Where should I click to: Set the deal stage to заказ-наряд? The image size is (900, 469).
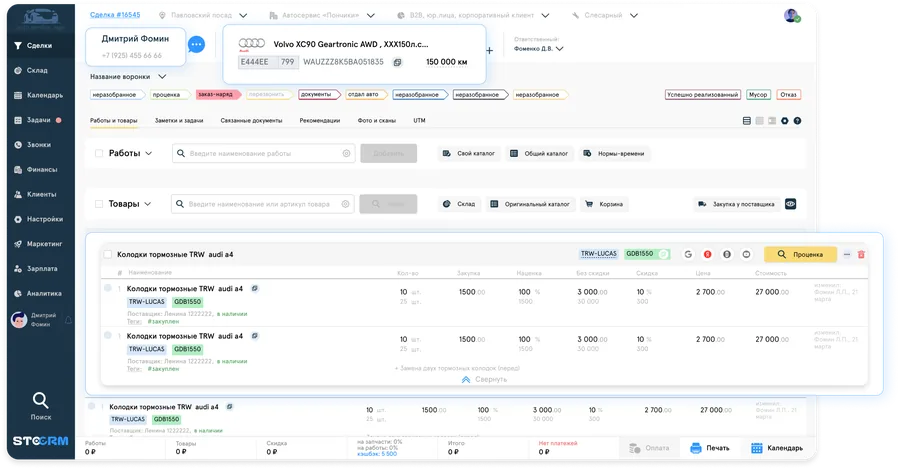[217, 95]
